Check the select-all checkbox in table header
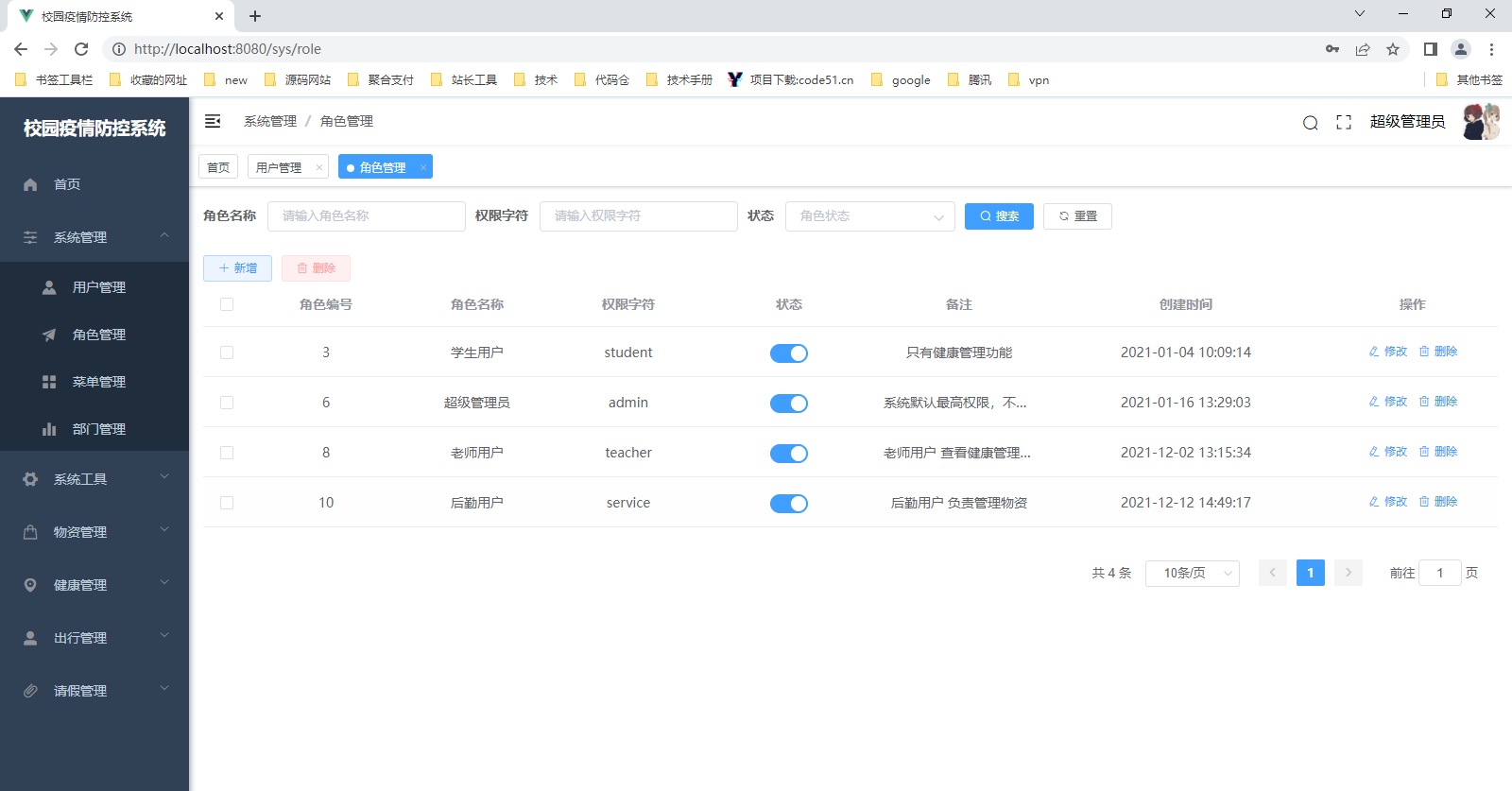 pos(227,304)
